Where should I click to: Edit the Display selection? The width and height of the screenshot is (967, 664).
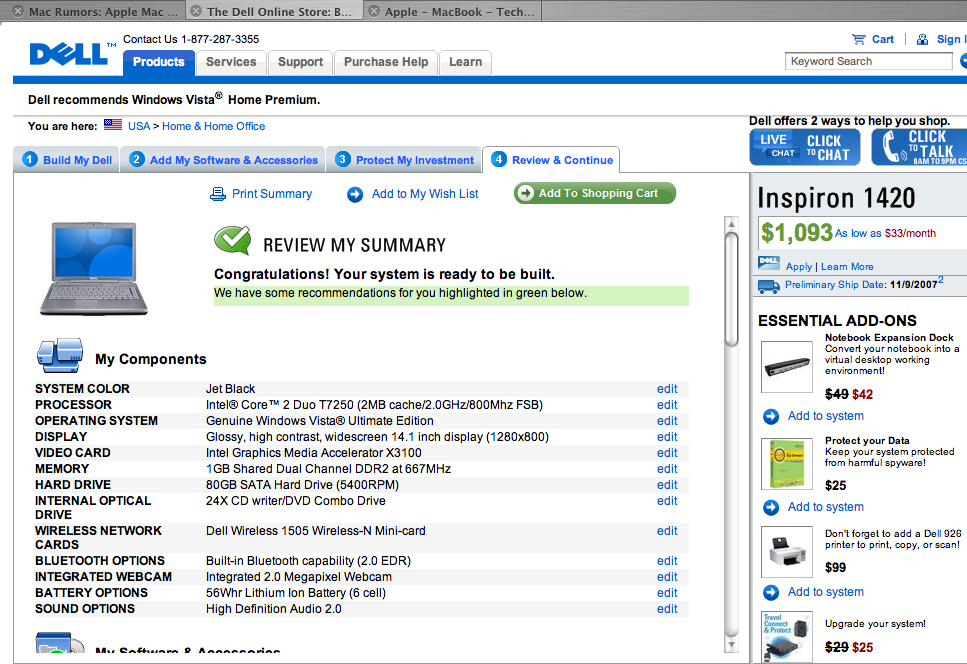[x=667, y=437]
